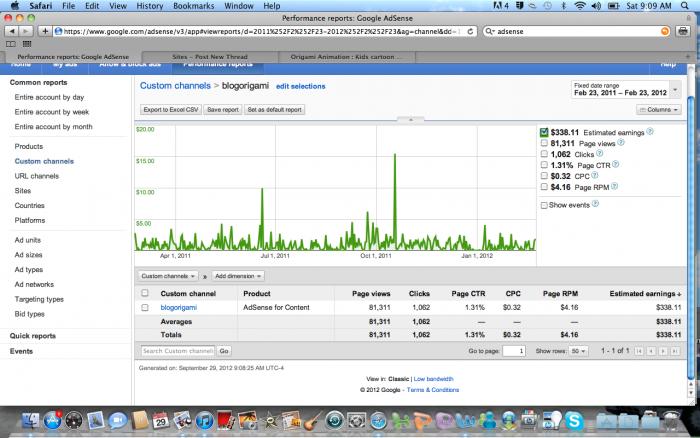This screenshot has width=700, height=438.
Task: Open the Columns dropdown
Action: [x=658, y=110]
